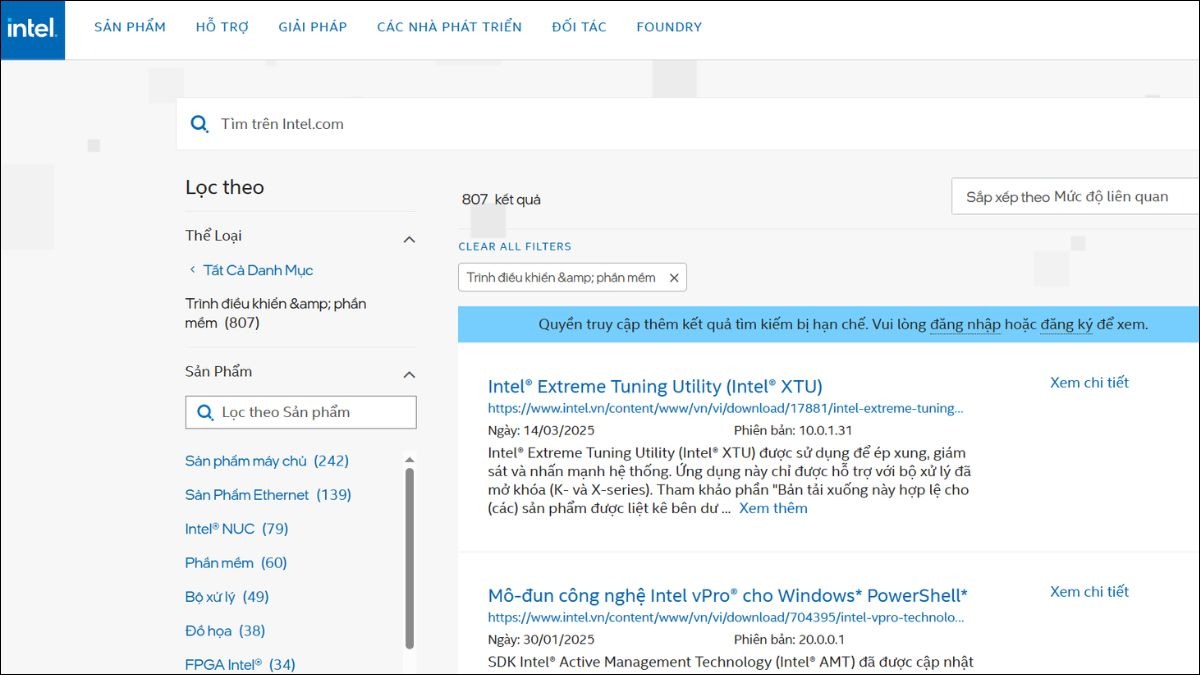The width and height of the screenshot is (1200, 675).
Task: Click Xem thêm in XTU description
Action: pyautogui.click(x=773, y=508)
